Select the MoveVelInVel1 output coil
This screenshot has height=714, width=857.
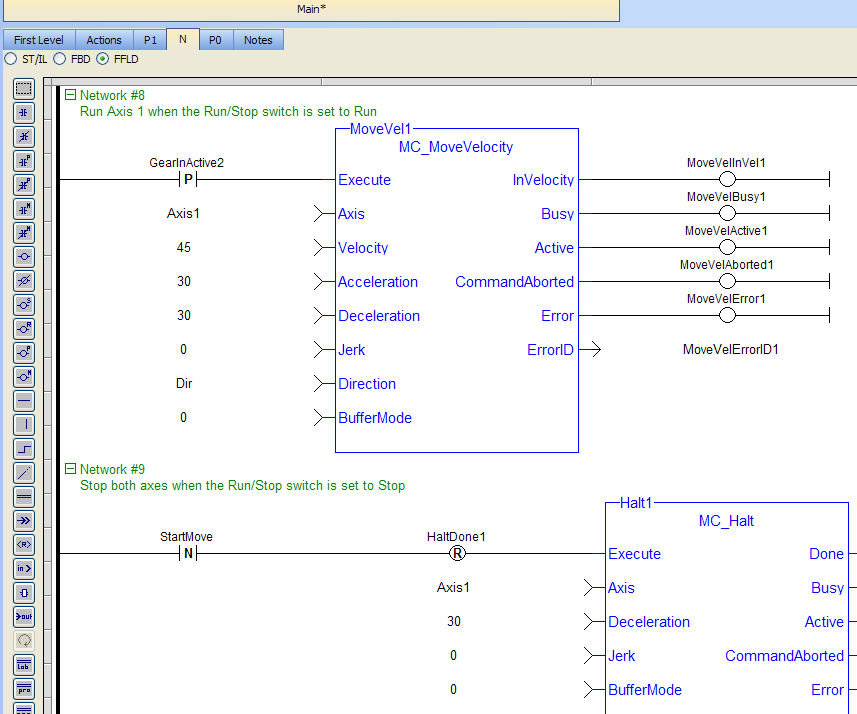727,179
